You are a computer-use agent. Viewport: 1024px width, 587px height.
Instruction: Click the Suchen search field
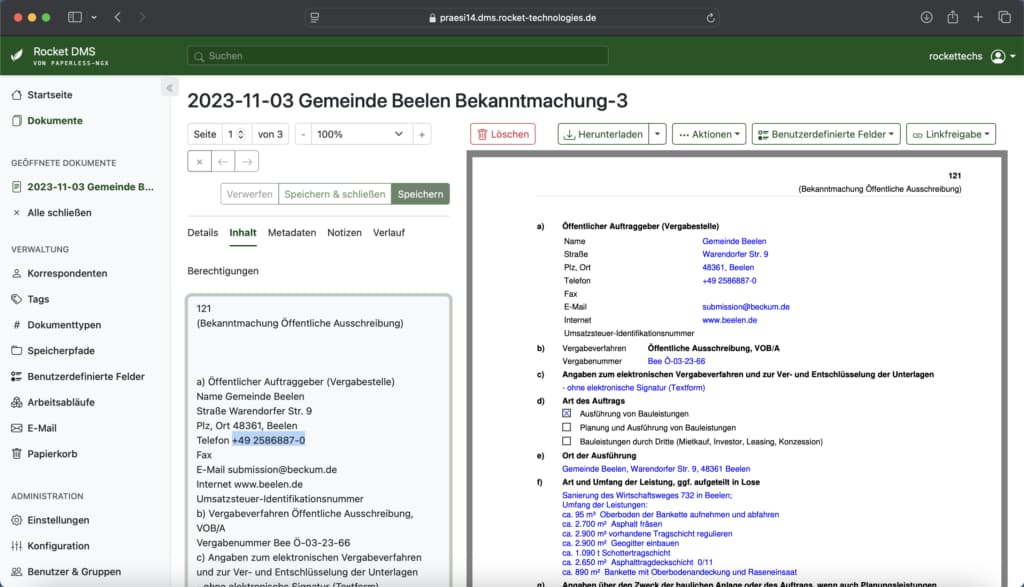tap(398, 56)
